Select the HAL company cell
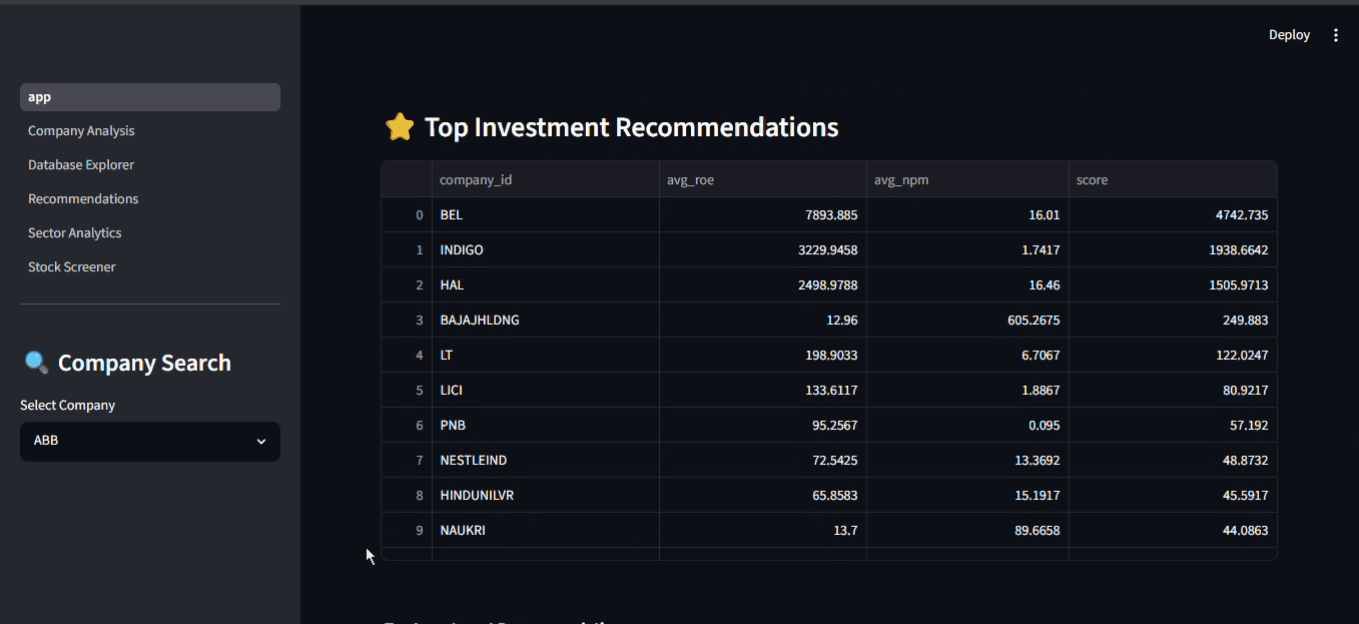 tap(545, 285)
